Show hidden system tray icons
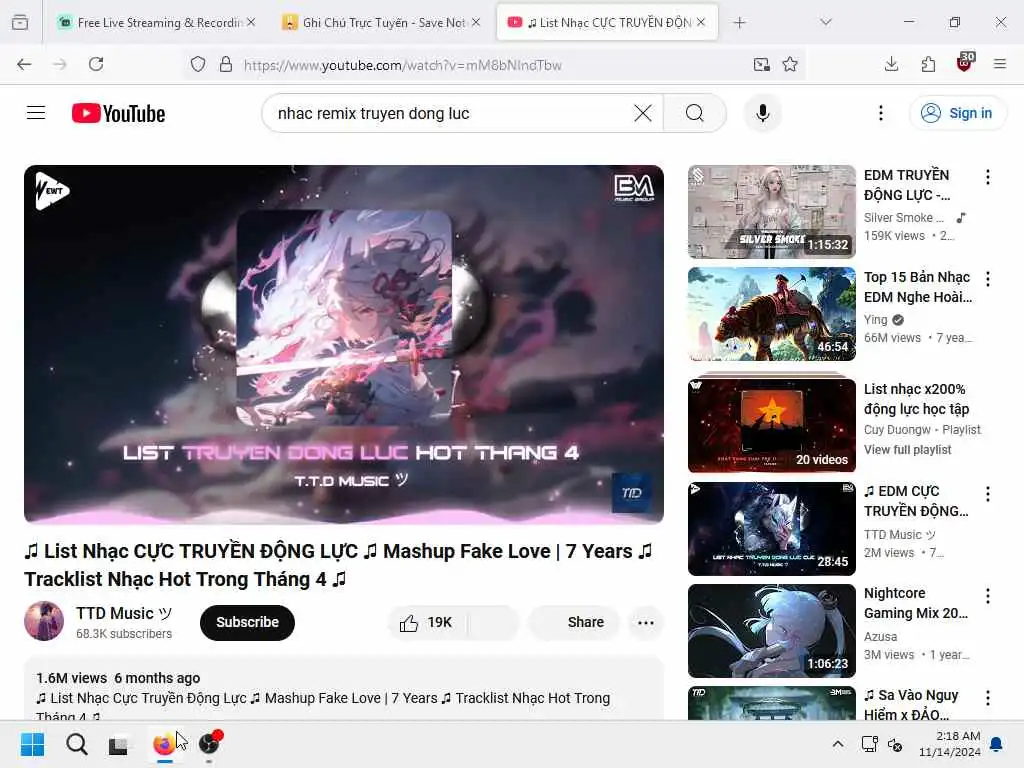 pos(838,744)
